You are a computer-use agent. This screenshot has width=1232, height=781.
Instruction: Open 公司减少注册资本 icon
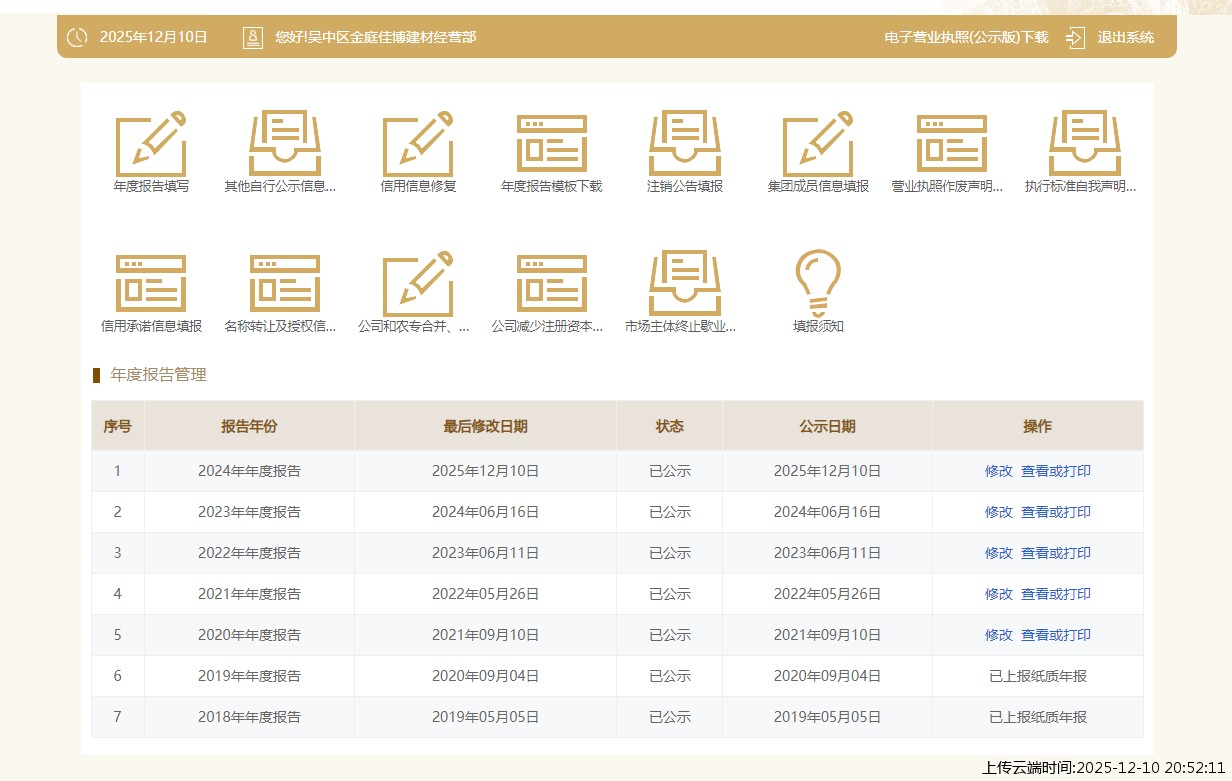[551, 284]
